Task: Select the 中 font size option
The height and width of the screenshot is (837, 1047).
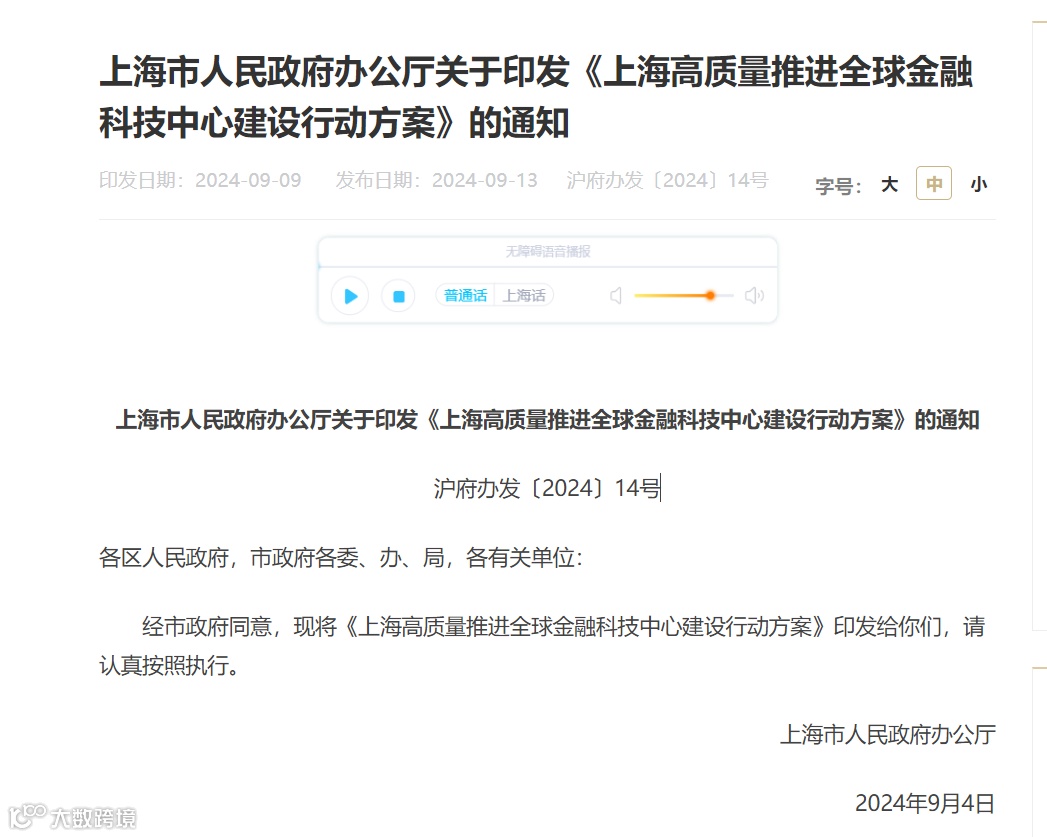Action: 933,183
